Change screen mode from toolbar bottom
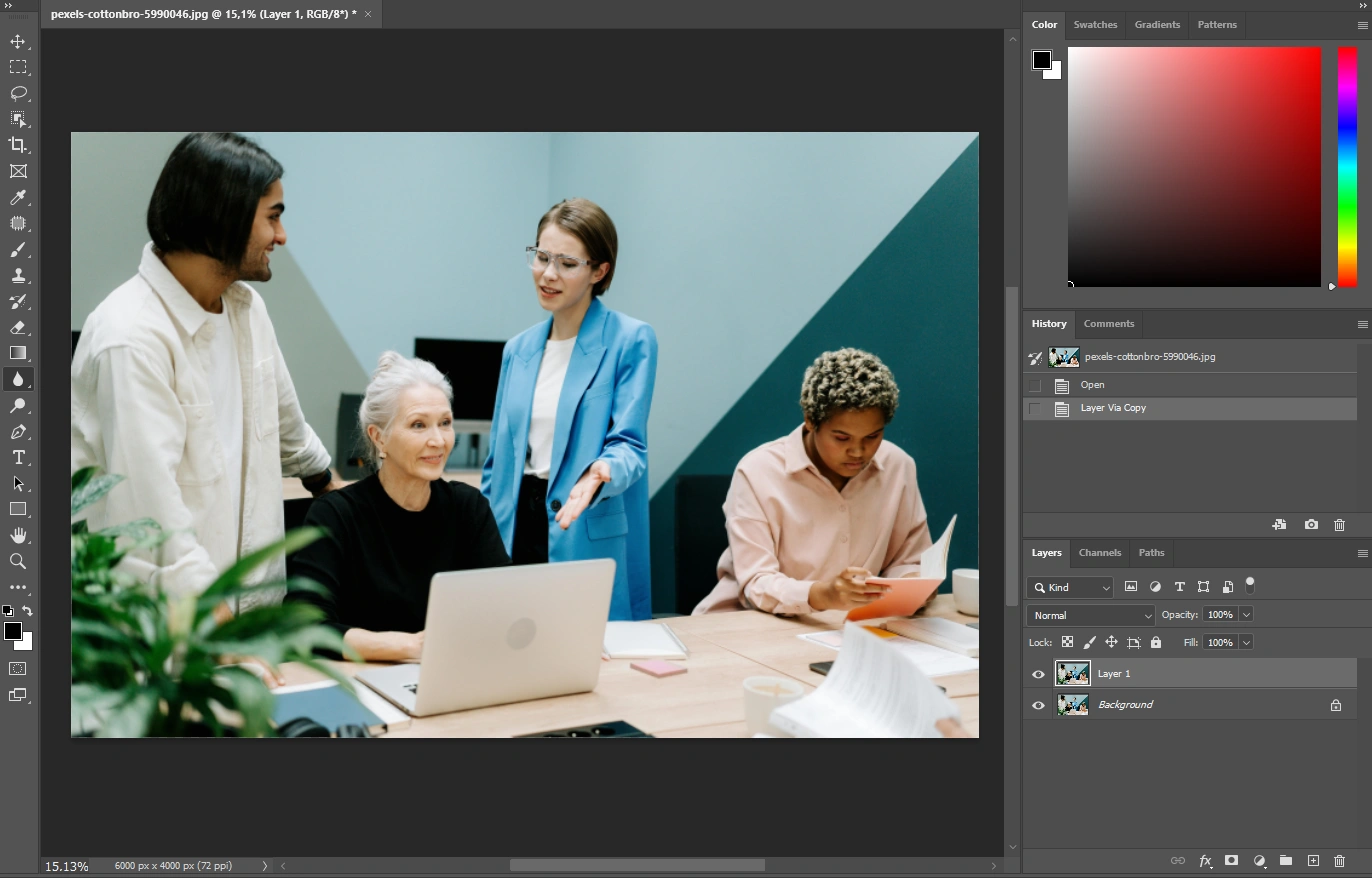Screen dimensions: 1372x878 pos(18,695)
